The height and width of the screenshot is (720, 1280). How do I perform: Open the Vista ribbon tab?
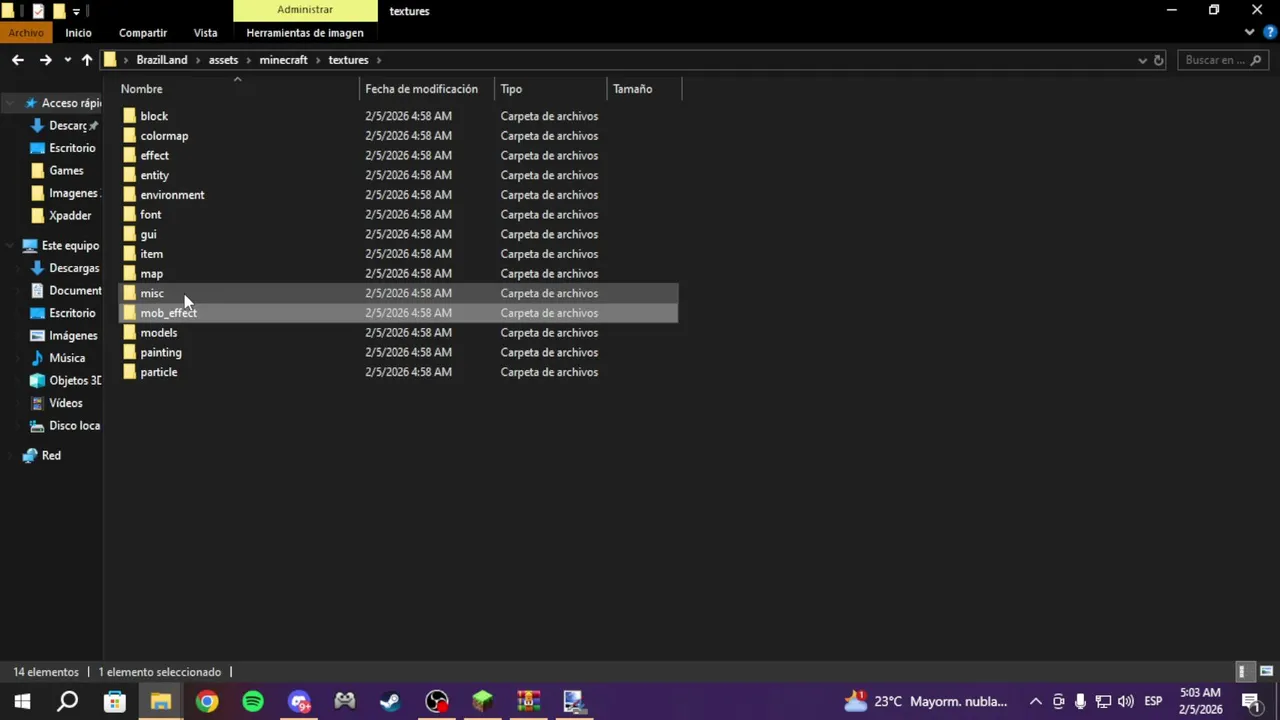[205, 33]
